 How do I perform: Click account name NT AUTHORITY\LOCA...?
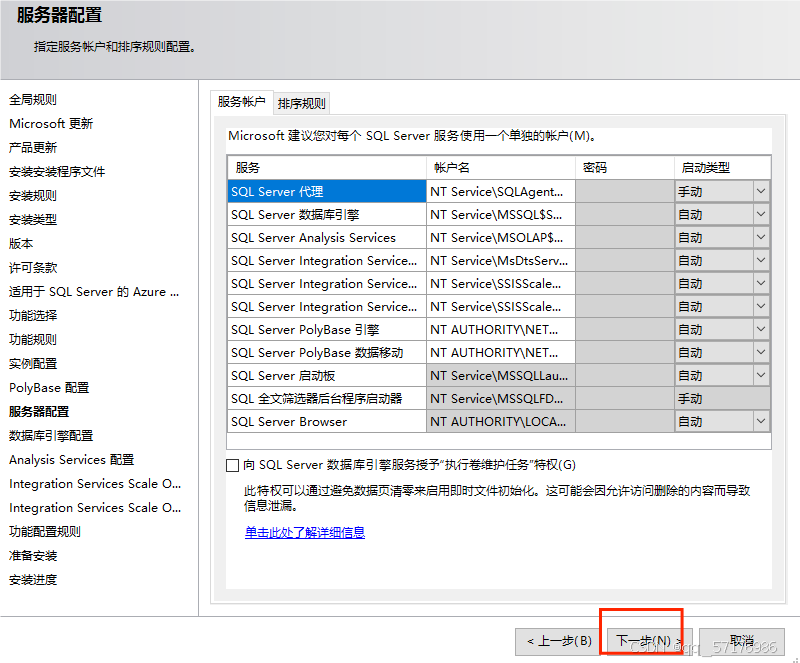[501, 421]
